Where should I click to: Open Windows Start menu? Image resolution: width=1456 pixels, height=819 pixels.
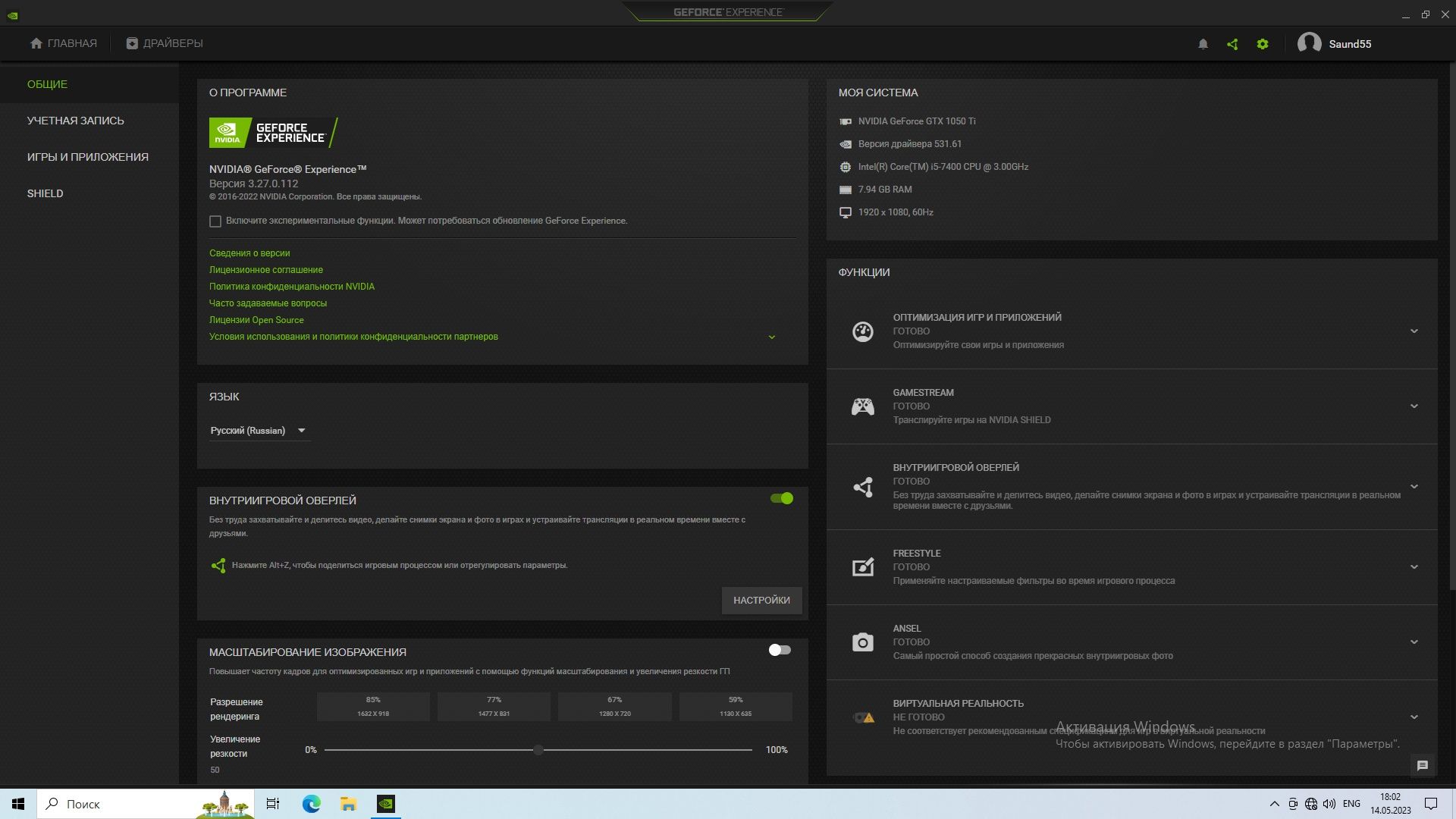[18, 804]
